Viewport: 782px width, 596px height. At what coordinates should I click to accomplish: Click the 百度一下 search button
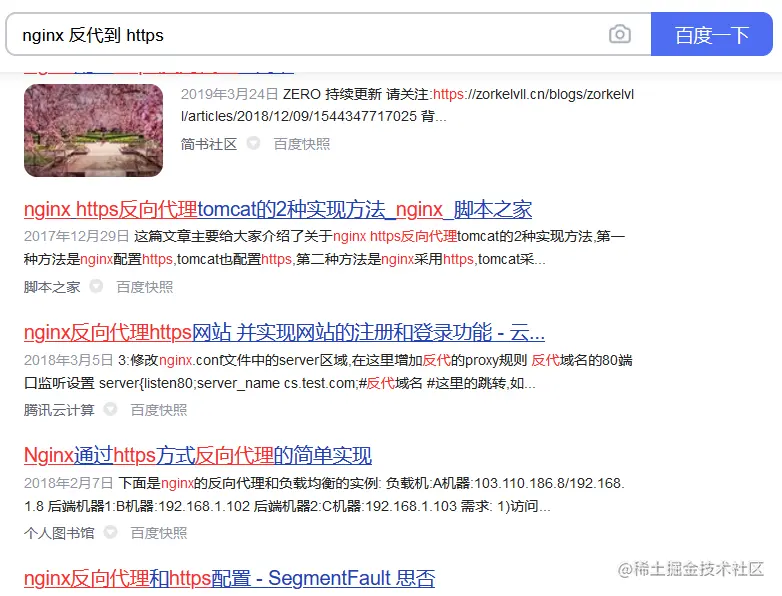(712, 34)
